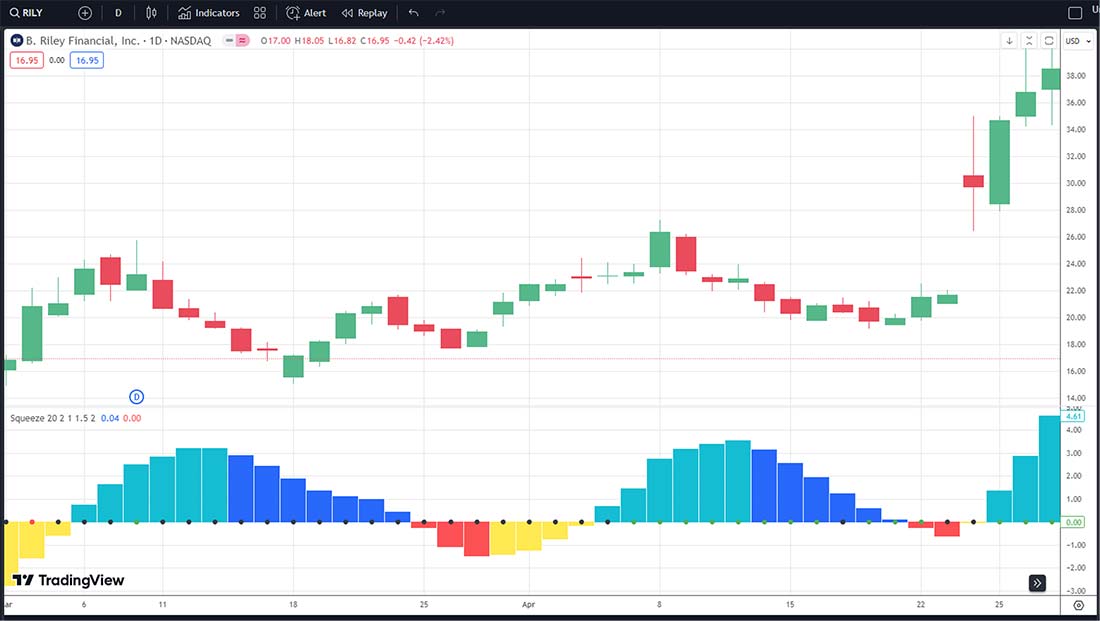Toggle the gray dash pill icon beside NASDAQ
This screenshot has width=1100, height=621.
(229, 41)
